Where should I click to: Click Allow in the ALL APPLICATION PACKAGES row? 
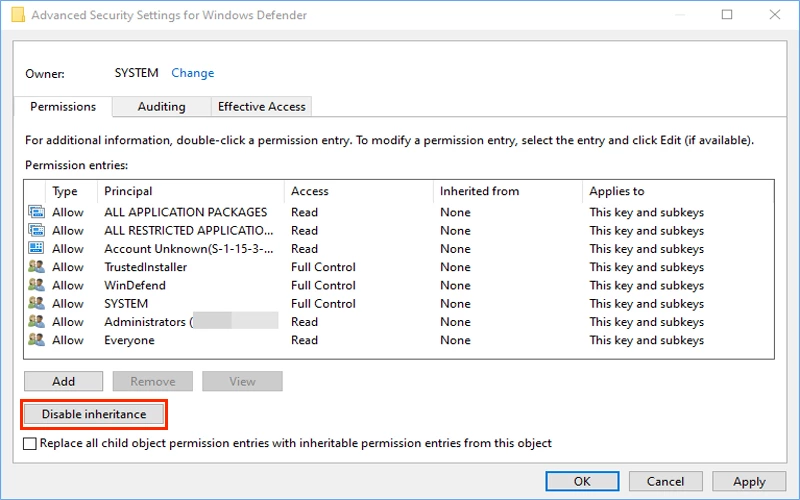coord(68,212)
